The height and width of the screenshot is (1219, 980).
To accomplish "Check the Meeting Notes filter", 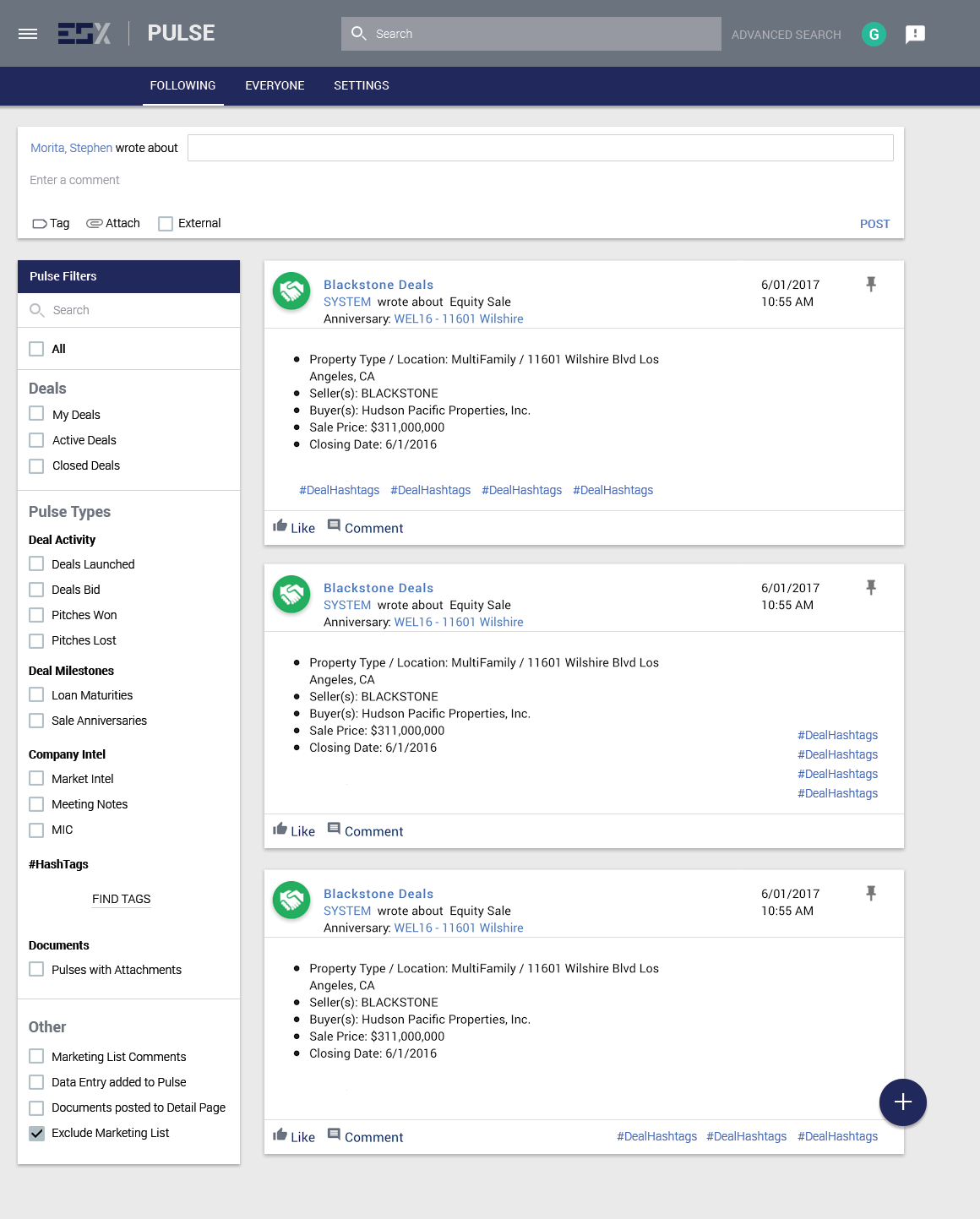I will click(x=36, y=804).
